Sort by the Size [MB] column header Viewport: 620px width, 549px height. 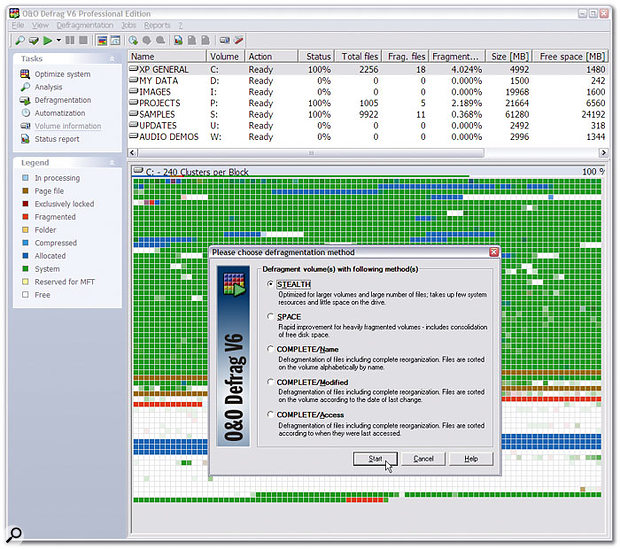click(509, 56)
